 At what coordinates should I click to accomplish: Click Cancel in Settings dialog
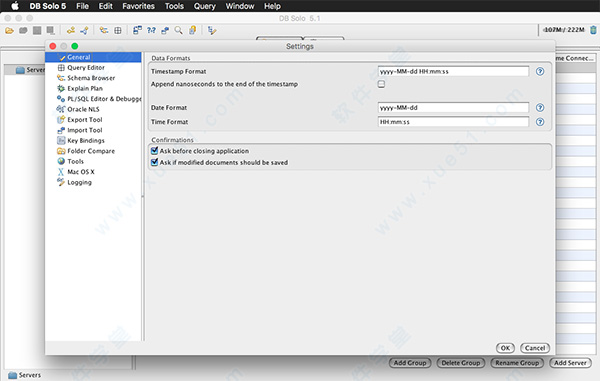coord(535,348)
